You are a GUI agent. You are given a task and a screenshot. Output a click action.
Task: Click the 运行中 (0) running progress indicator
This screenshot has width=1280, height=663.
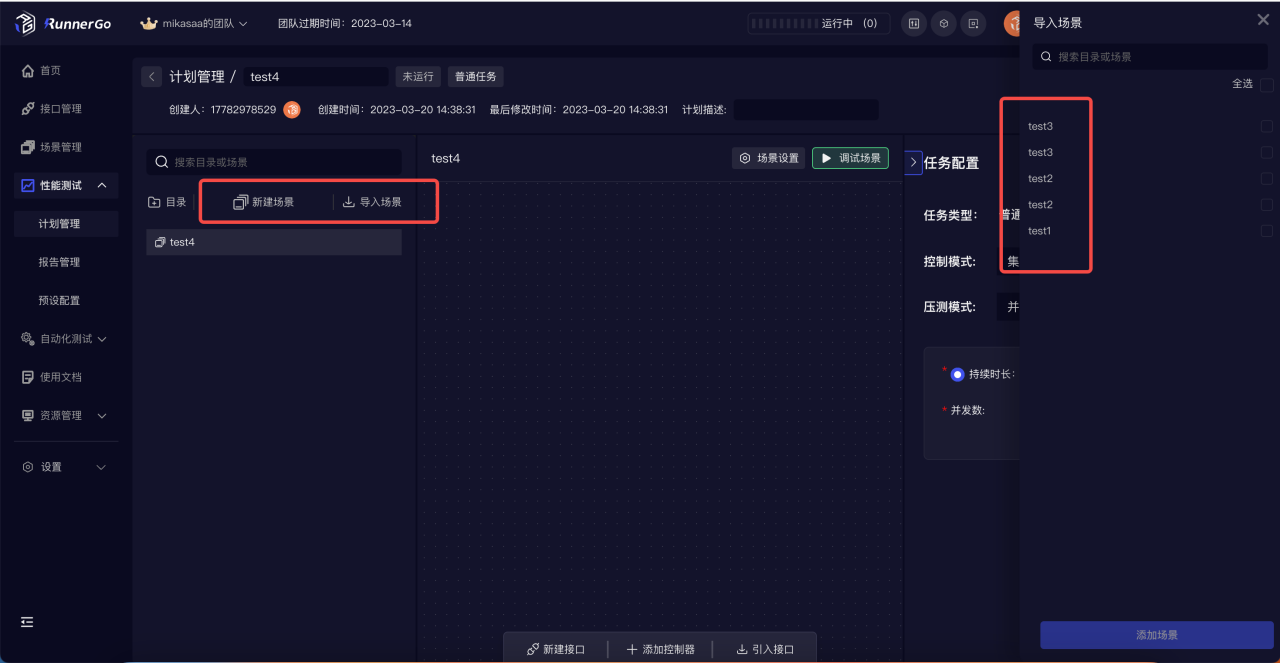click(x=818, y=23)
